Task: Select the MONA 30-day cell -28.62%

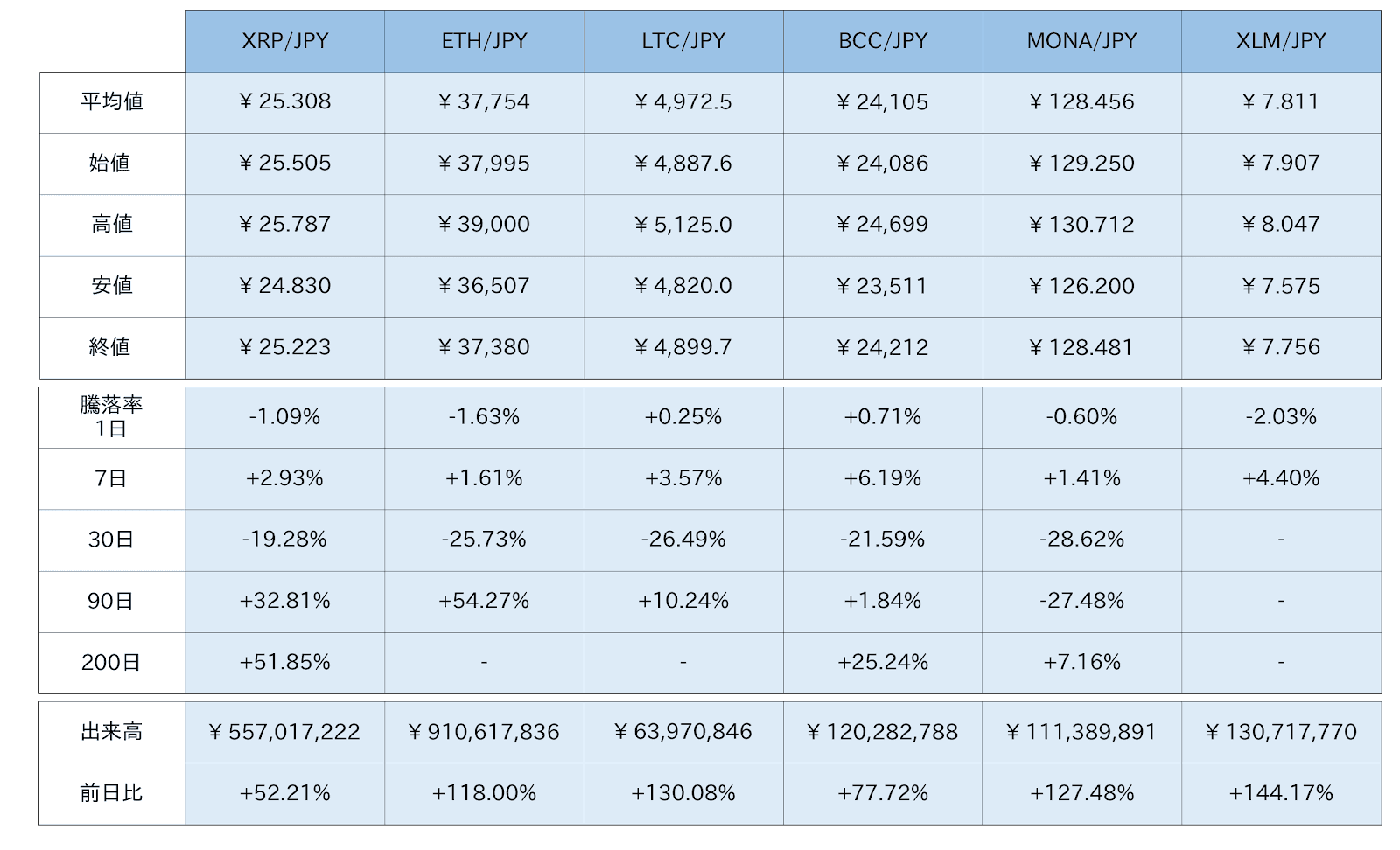Action: pos(1081,540)
